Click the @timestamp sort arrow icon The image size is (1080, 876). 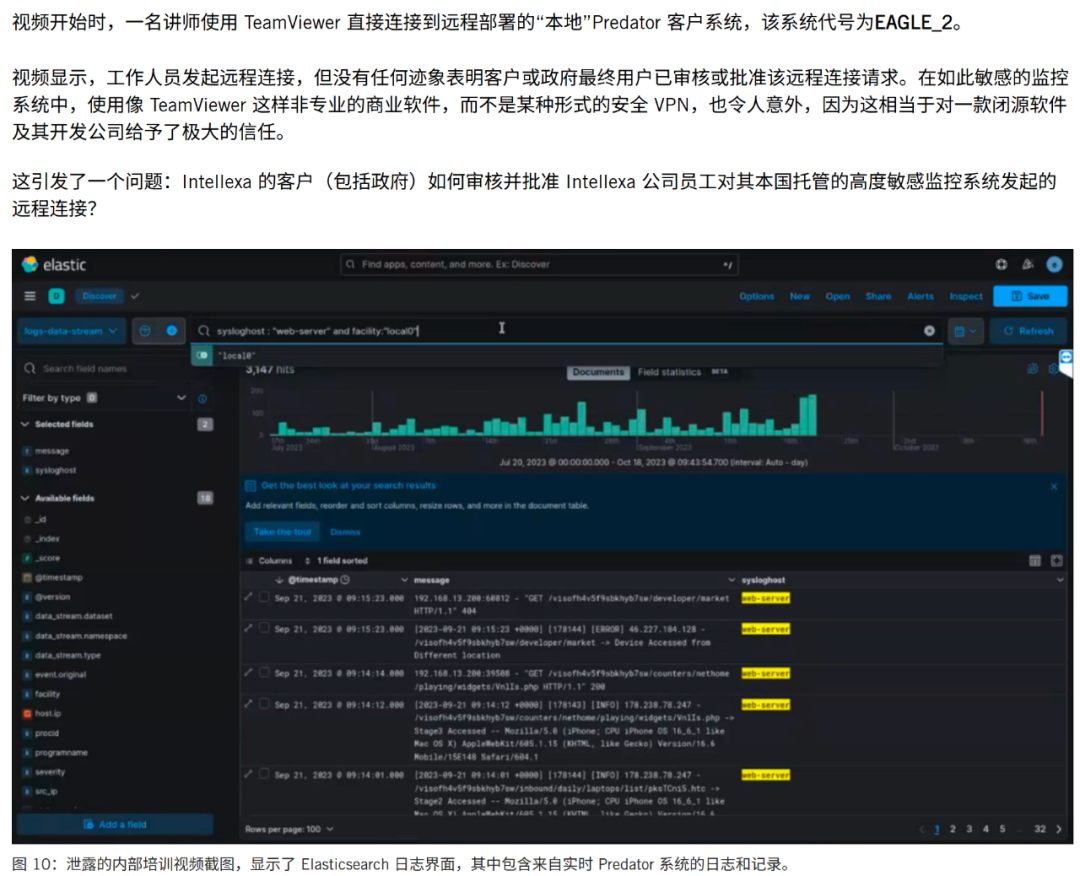280,580
